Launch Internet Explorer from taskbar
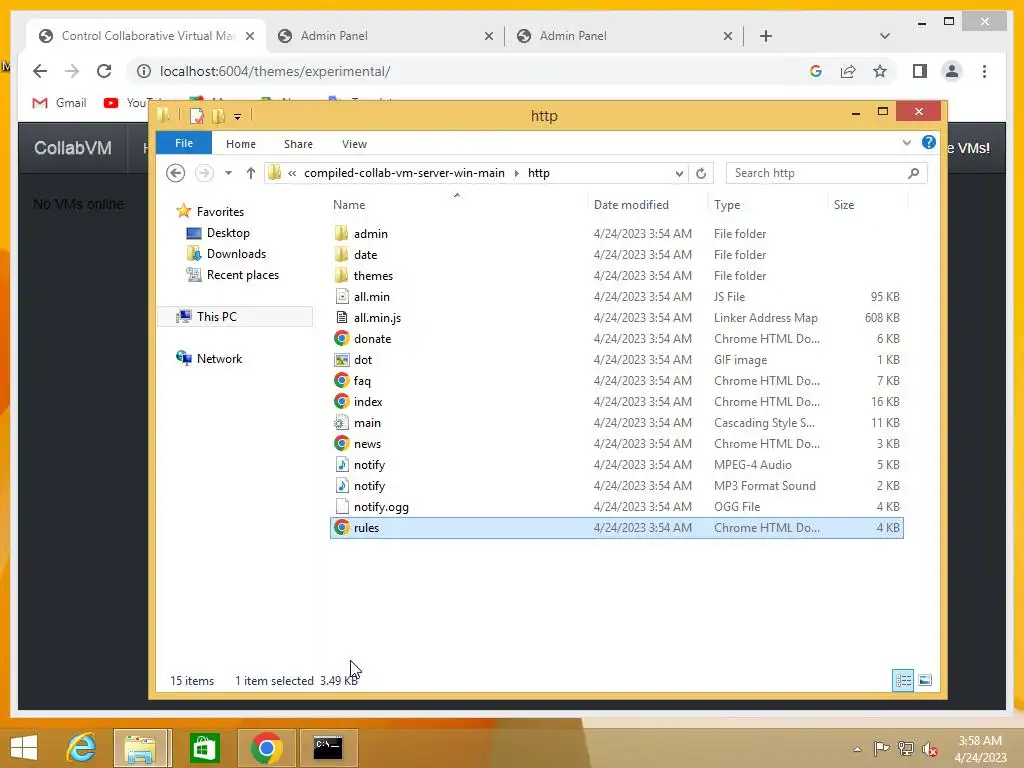 (x=82, y=748)
